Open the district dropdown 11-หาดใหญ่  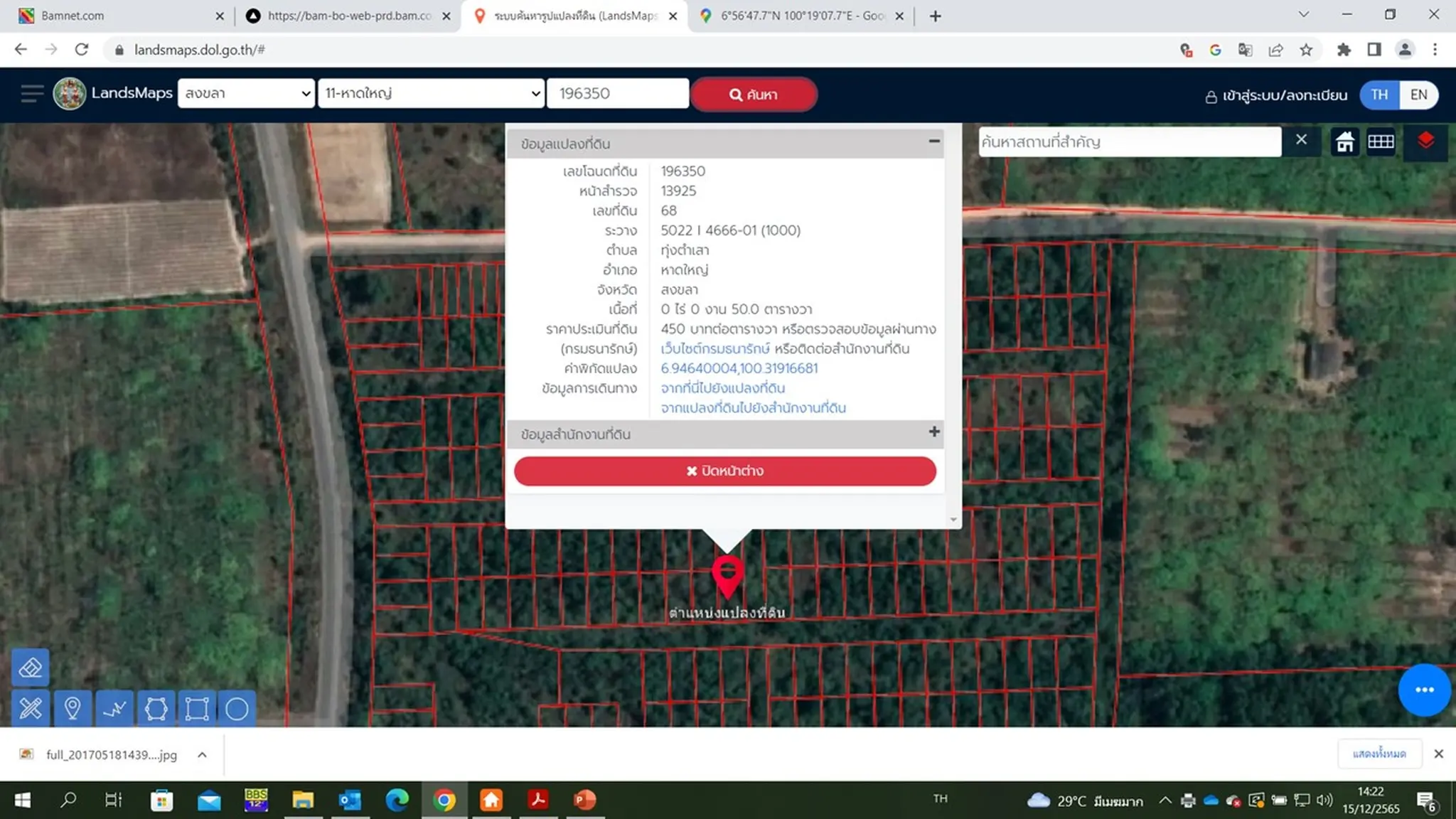tap(431, 93)
